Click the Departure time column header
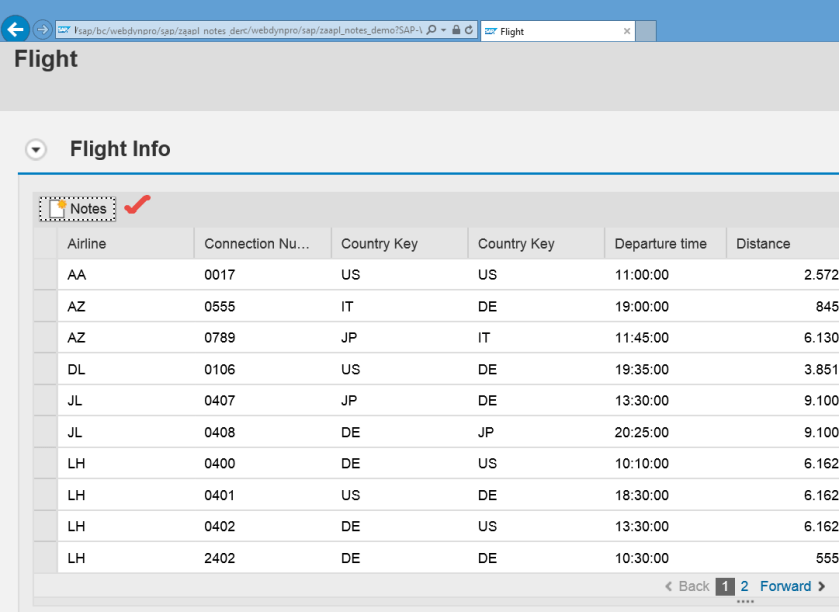839x612 pixels. [660, 243]
